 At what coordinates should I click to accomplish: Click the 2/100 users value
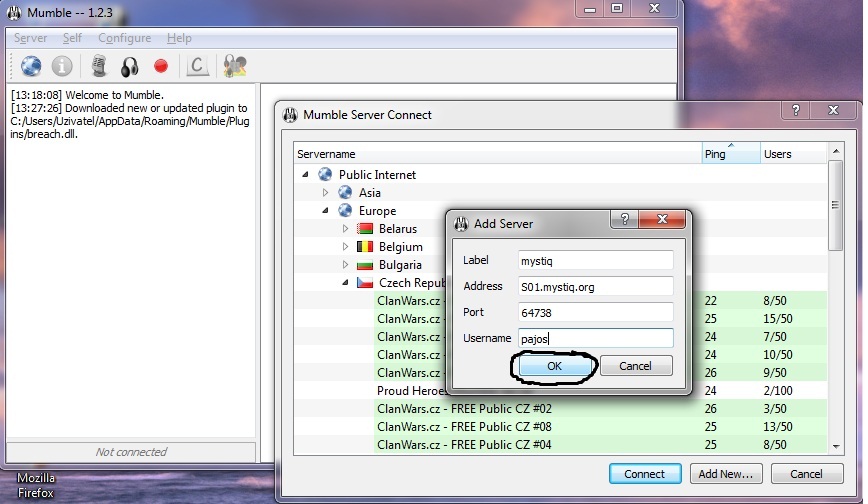[778, 391]
